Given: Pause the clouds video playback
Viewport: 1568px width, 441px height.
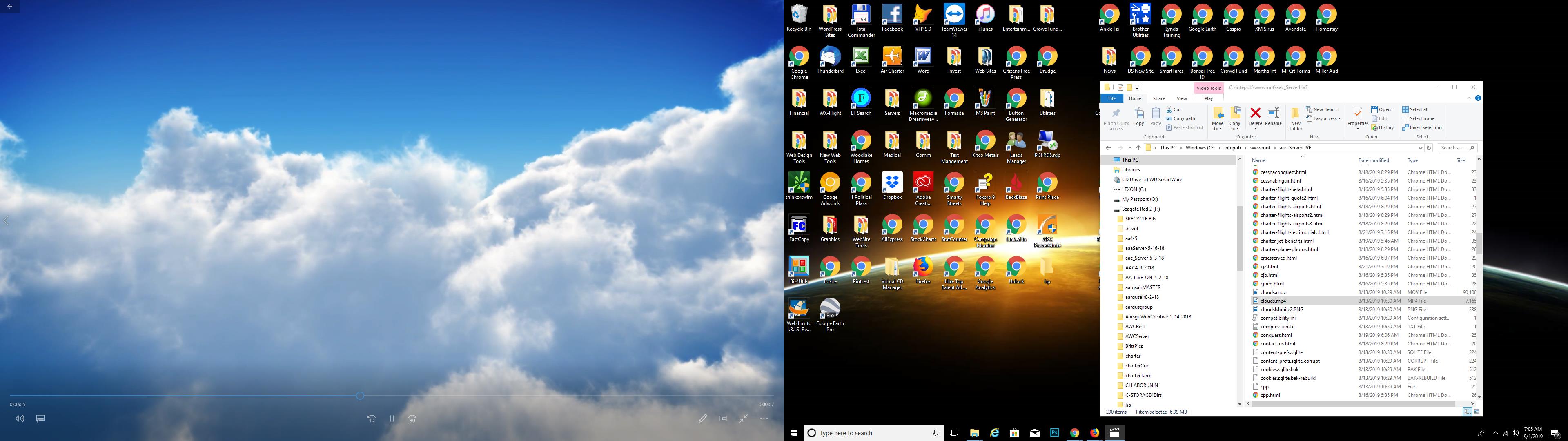Looking at the screenshot, I should (392, 419).
